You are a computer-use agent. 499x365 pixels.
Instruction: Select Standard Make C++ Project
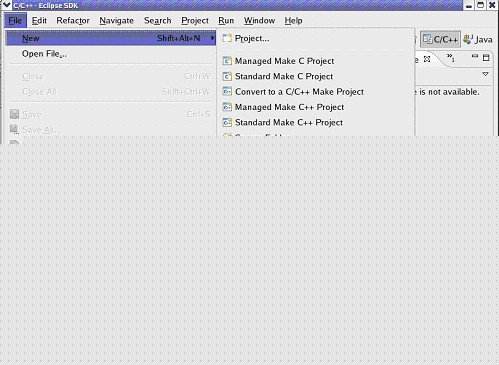click(x=315, y=122)
